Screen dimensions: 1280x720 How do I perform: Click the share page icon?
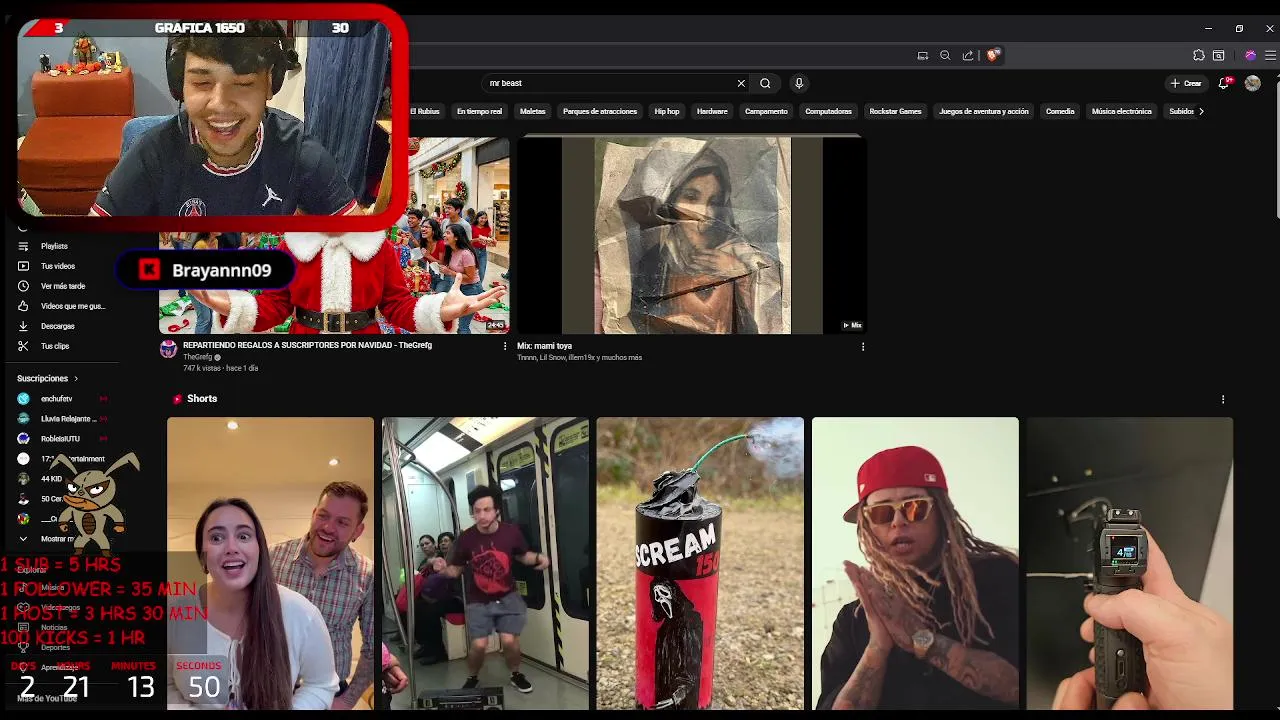[968, 55]
